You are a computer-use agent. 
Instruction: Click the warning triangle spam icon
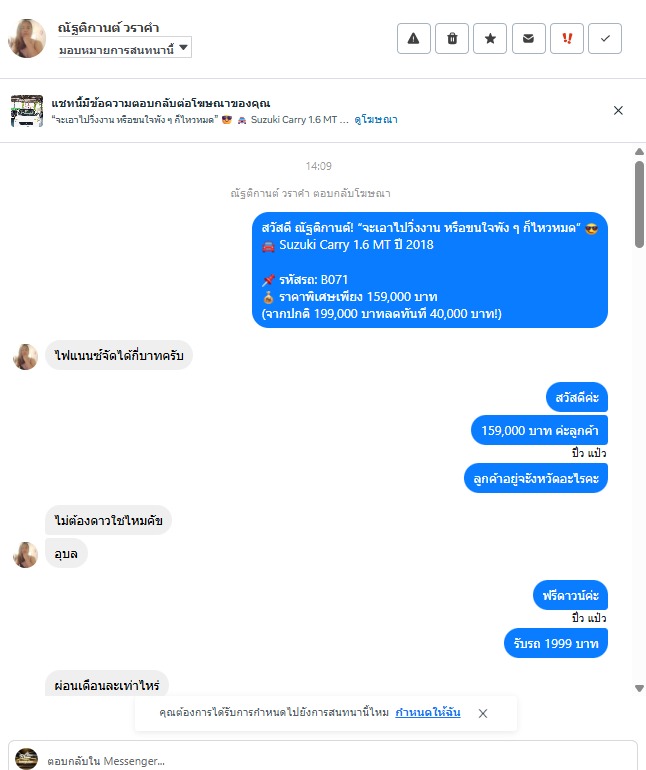click(x=414, y=38)
